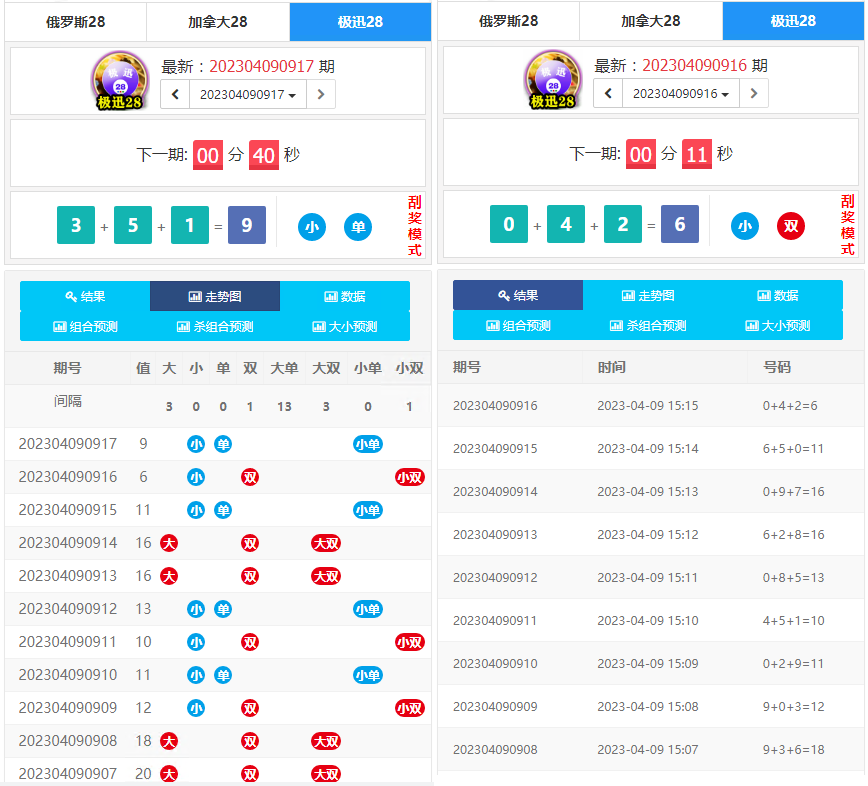Click 双 badge in row 202304090911
The width and height of the screenshot is (868, 786).
tap(250, 642)
